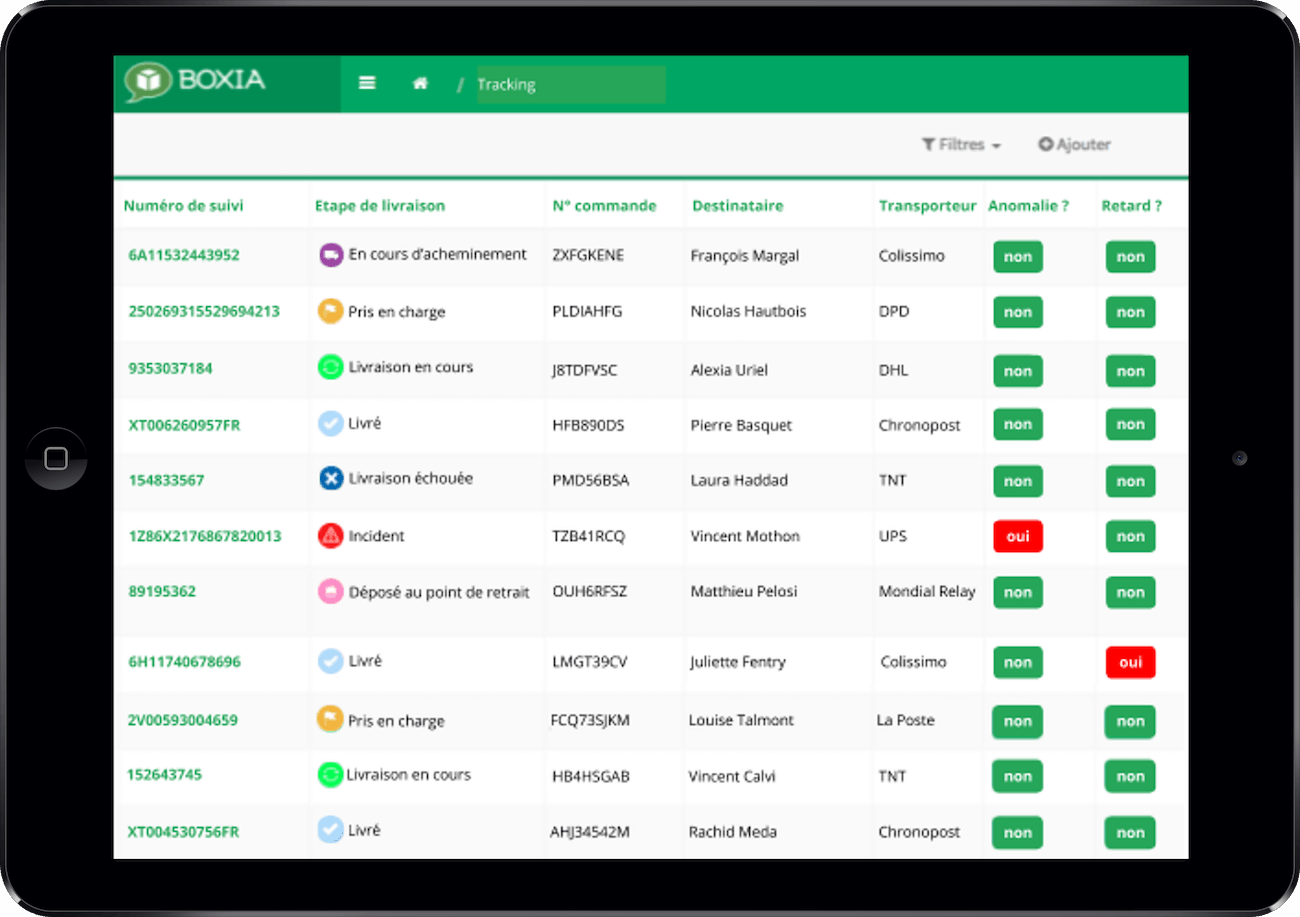Viewport: 1300px width, 917px height.
Task: Open the hamburger menu icon
Action: [x=367, y=84]
